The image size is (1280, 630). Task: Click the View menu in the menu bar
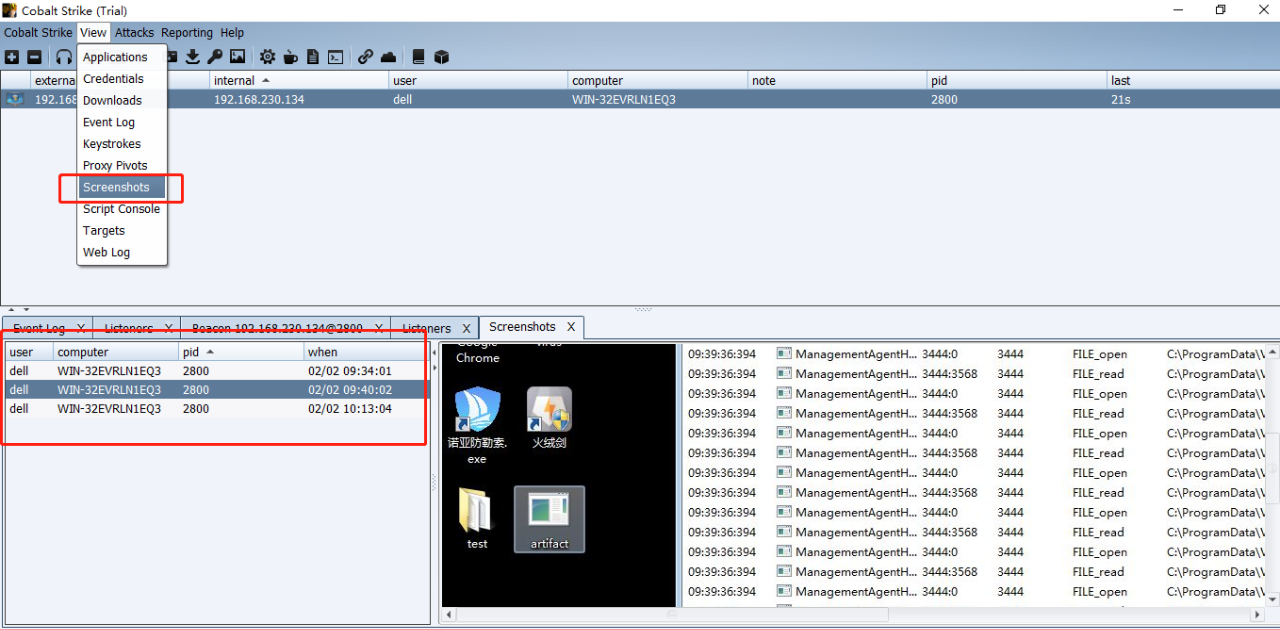pyautogui.click(x=93, y=33)
